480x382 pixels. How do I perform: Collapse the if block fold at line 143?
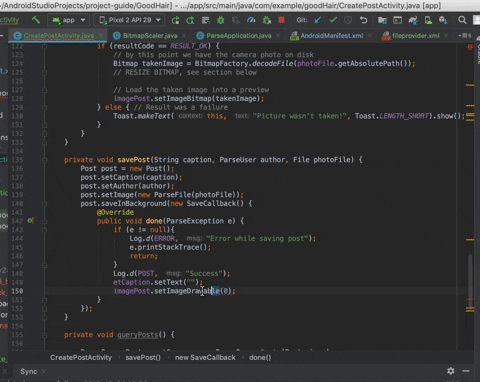click(x=44, y=230)
